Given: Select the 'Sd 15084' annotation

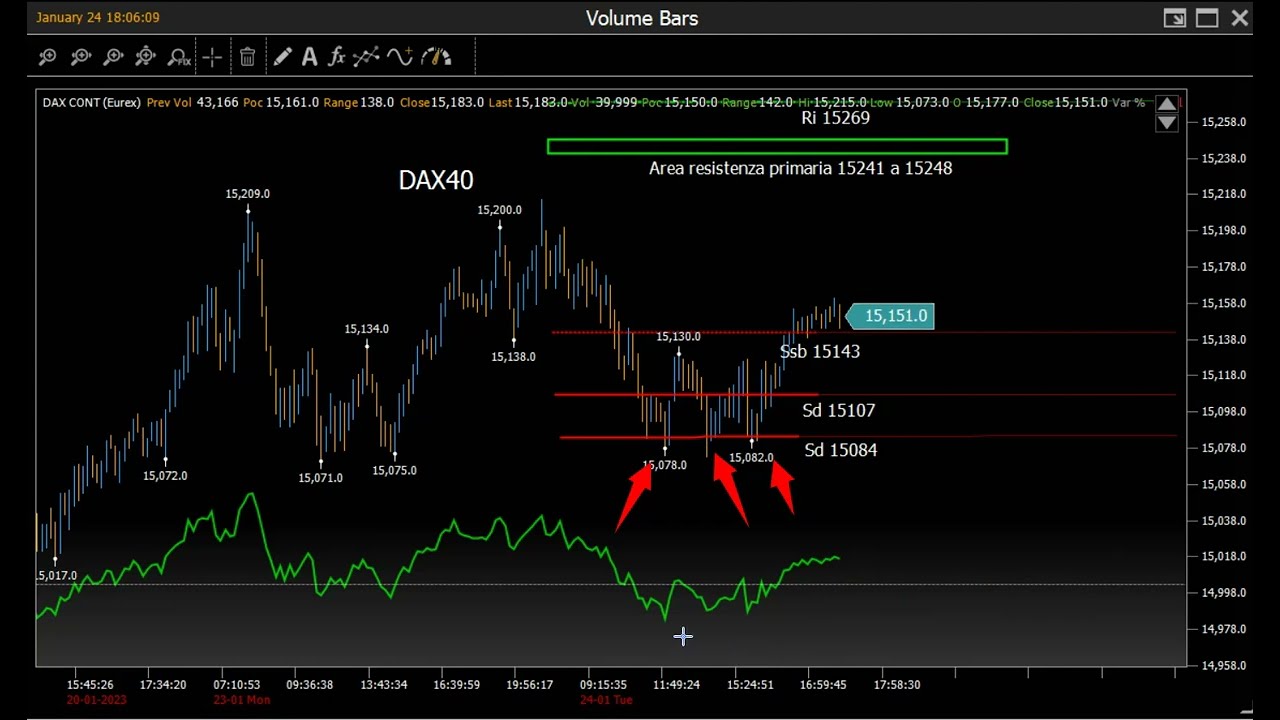Looking at the screenshot, I should point(840,450).
